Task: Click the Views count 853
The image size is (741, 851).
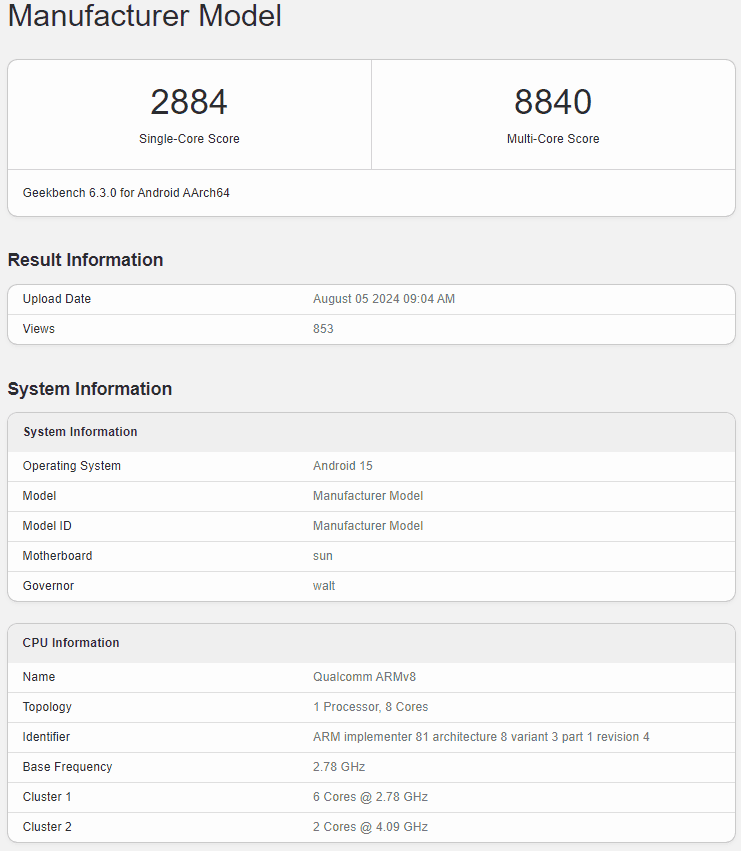Action: click(x=323, y=329)
